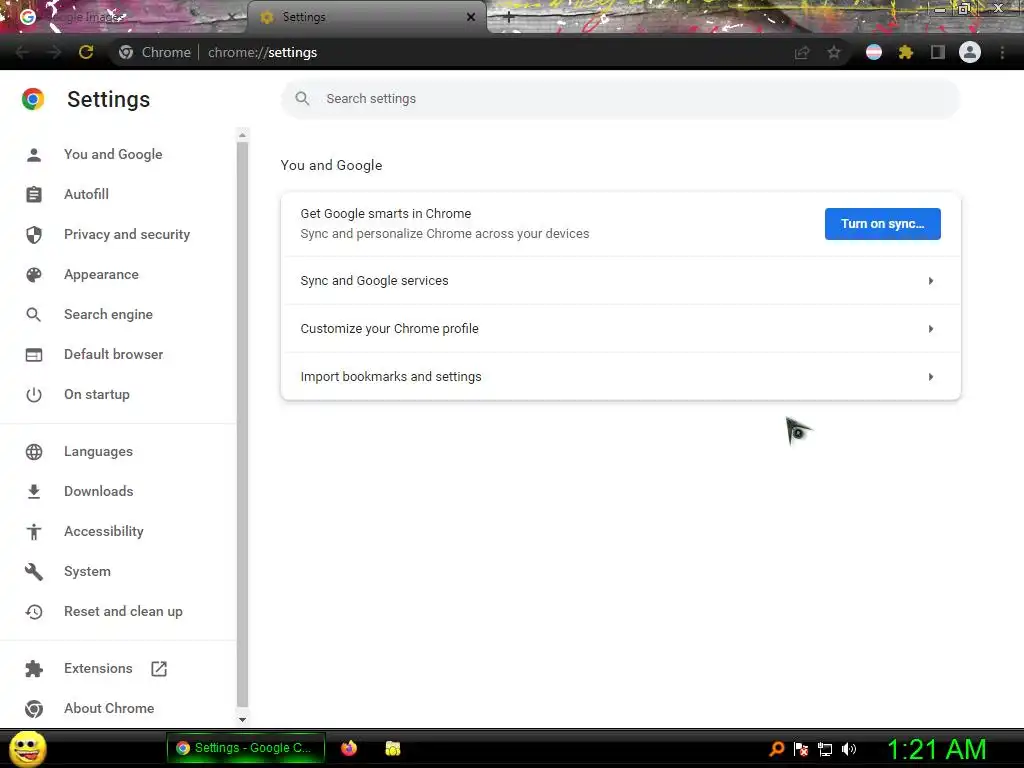The height and width of the screenshot is (768, 1024).
Task: Open a new tab with the plus button
Action: tap(509, 18)
